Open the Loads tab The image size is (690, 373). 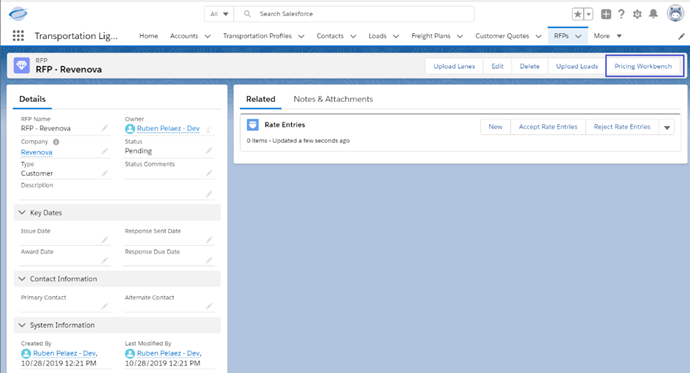click(378, 36)
